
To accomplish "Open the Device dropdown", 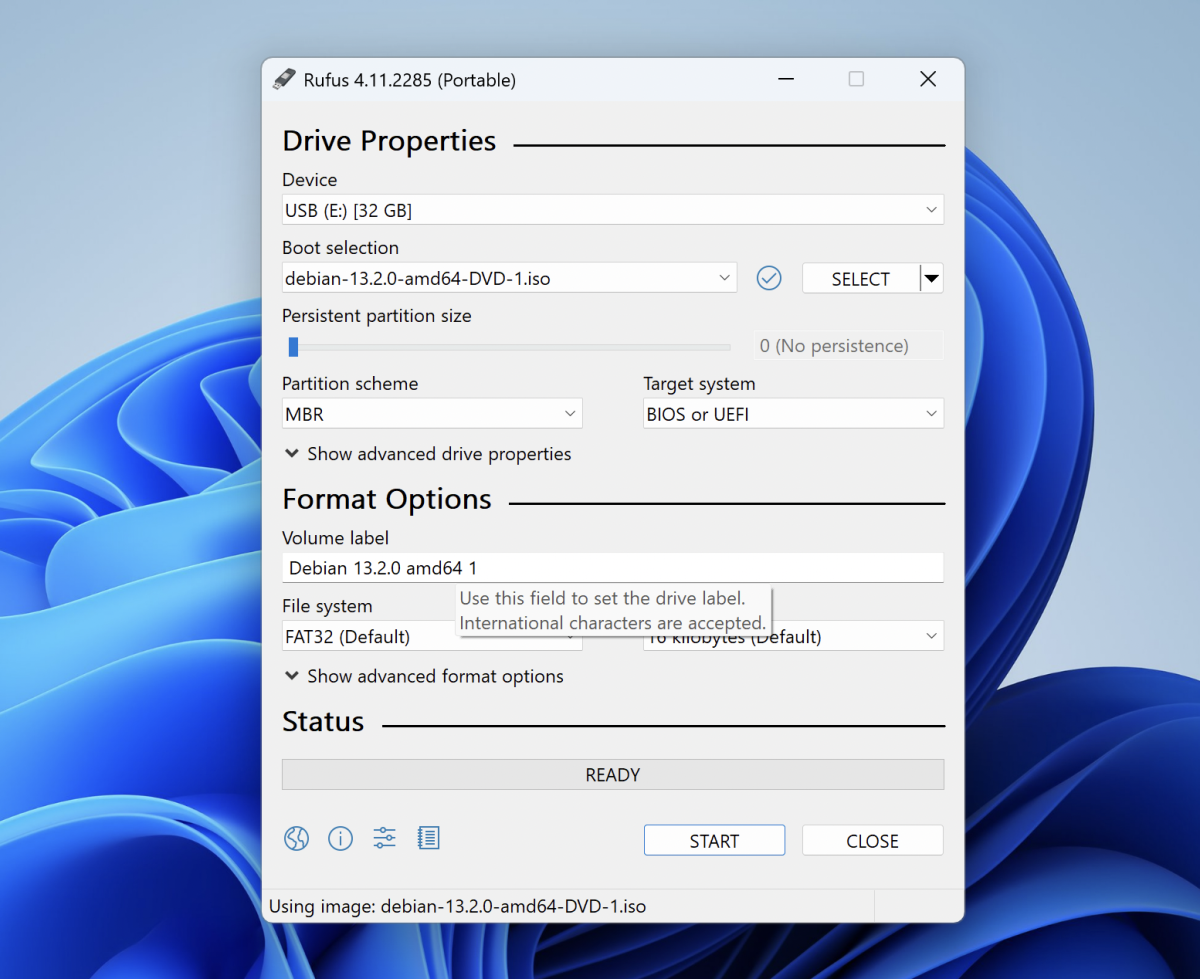I will pyautogui.click(x=612, y=211).
